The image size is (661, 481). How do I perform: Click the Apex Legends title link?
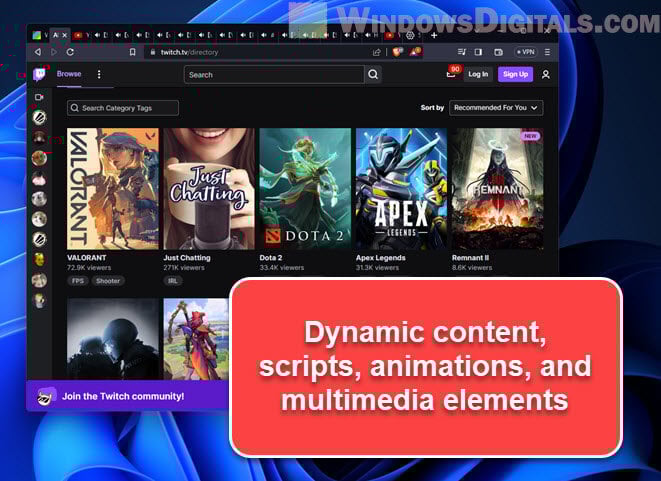(x=380, y=258)
